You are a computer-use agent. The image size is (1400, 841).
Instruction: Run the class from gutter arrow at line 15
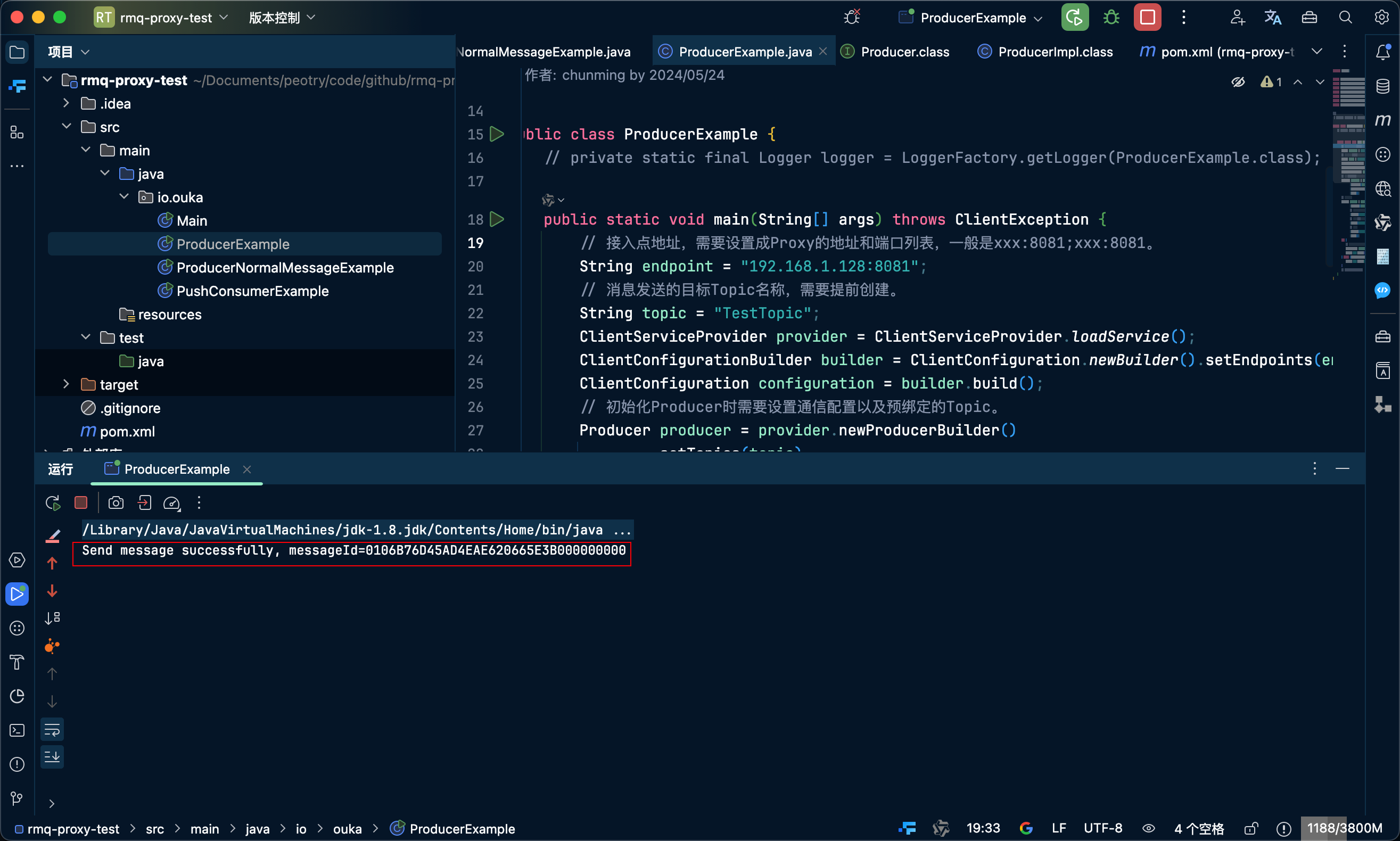[497, 134]
